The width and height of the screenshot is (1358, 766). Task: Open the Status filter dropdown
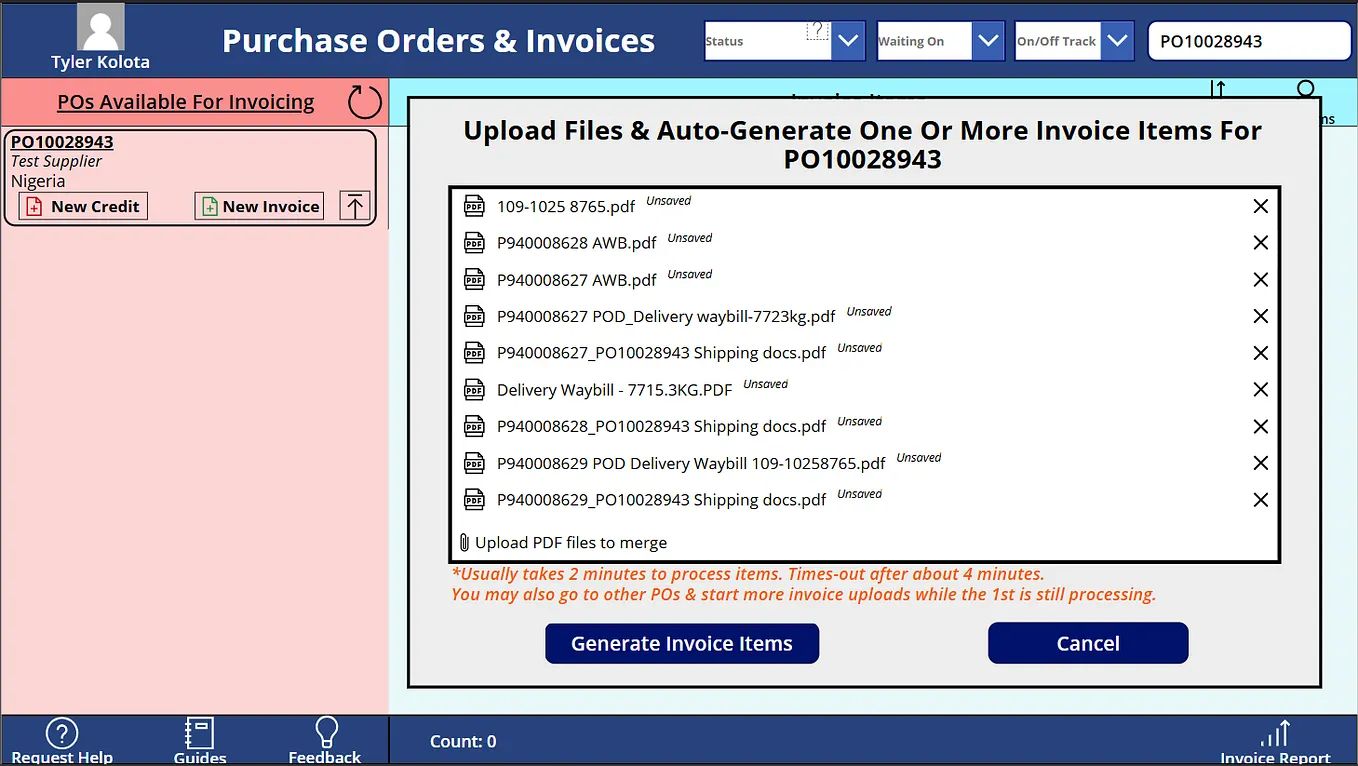(x=848, y=40)
